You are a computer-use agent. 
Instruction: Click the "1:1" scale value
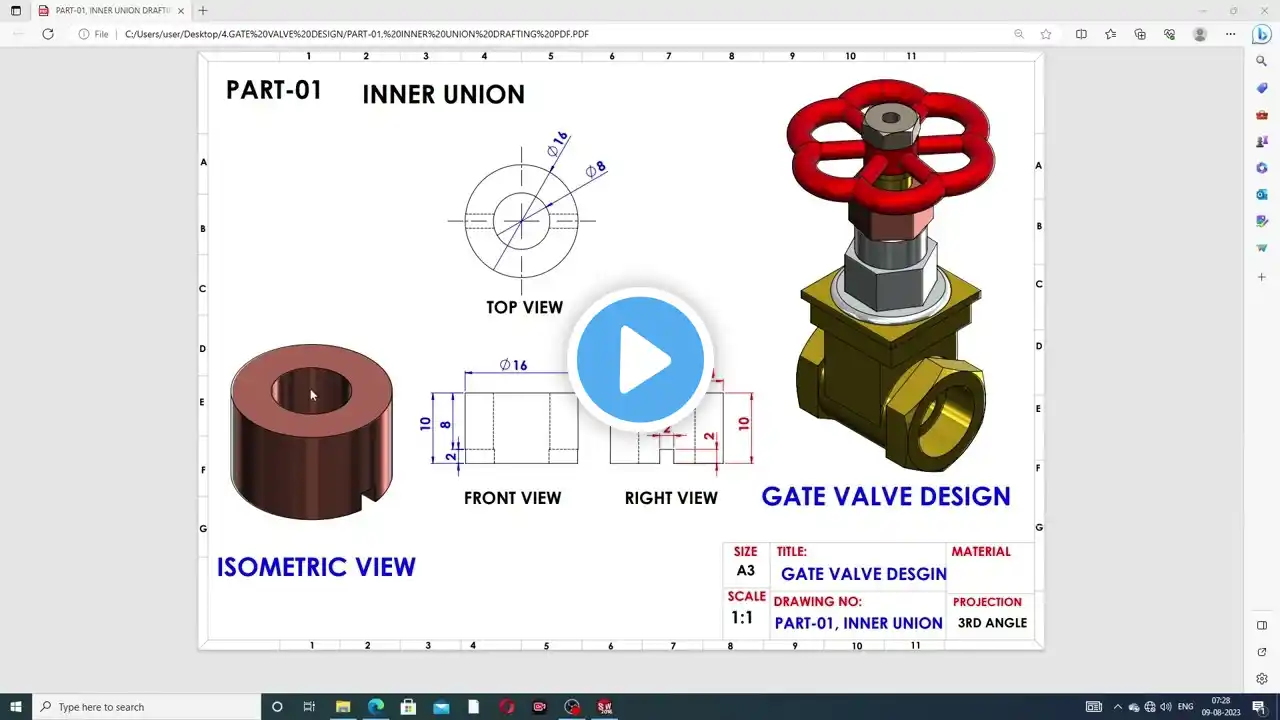tap(742, 618)
